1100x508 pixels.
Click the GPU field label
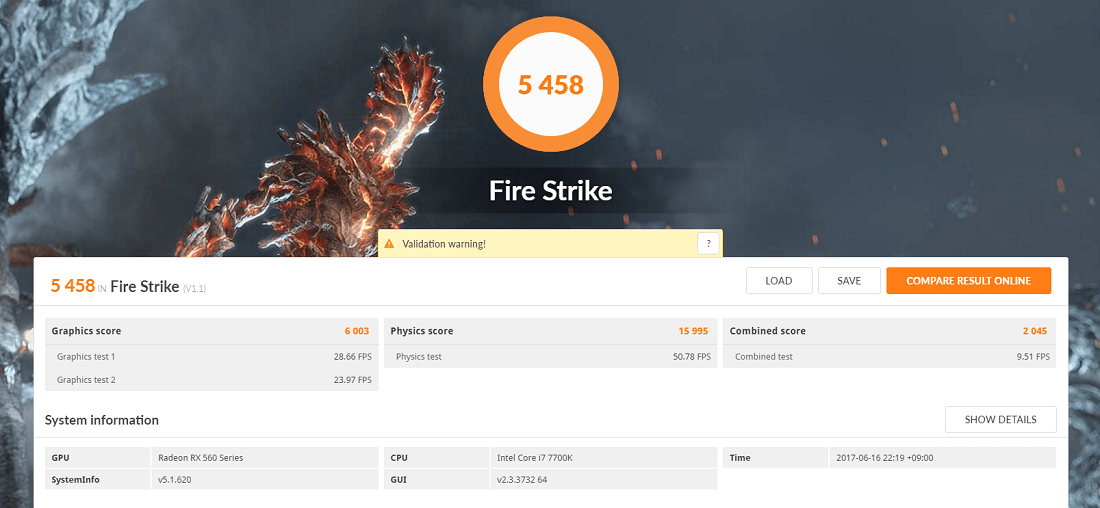pyautogui.click(x=60, y=458)
